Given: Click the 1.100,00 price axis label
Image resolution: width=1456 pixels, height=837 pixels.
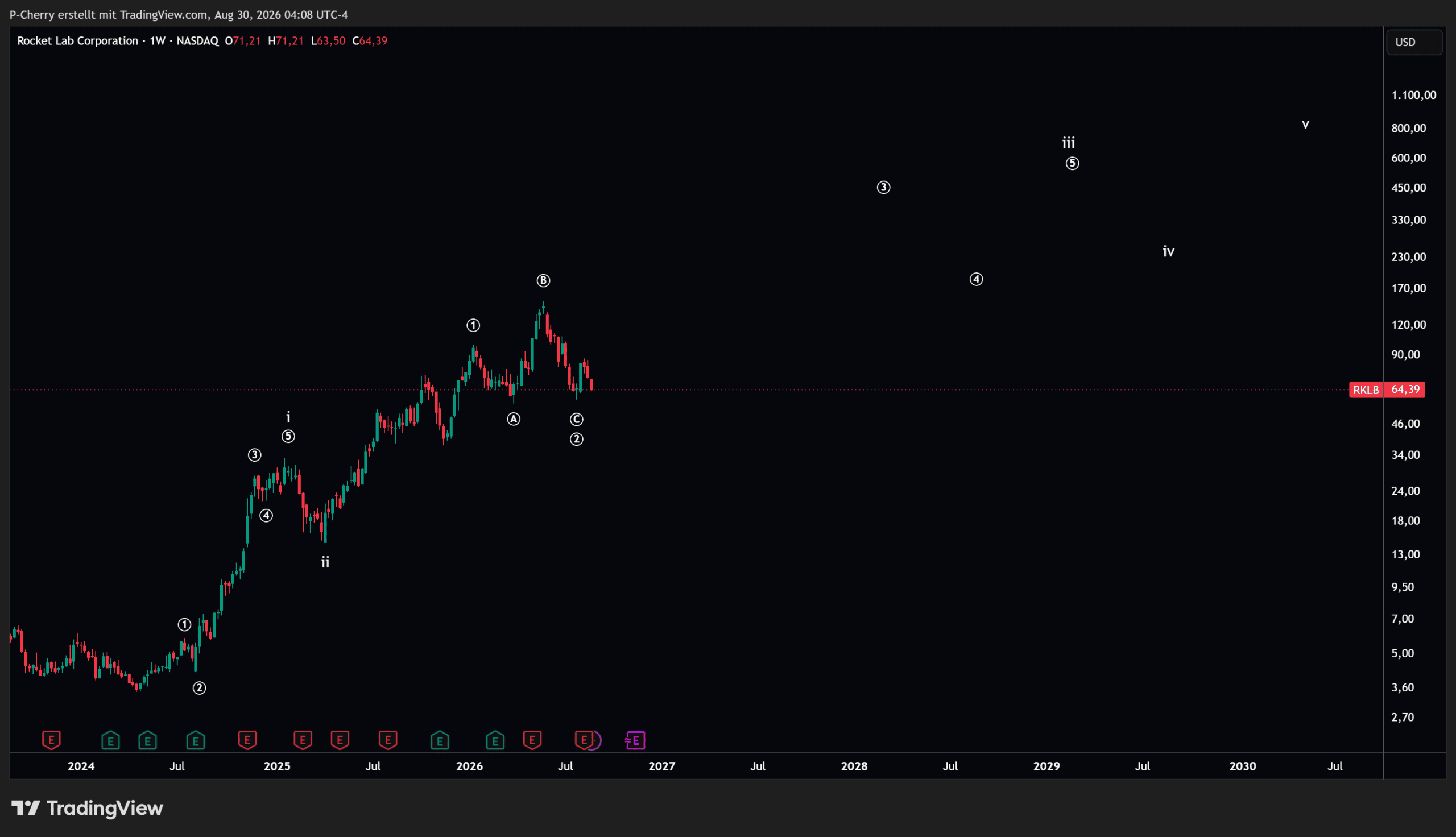Looking at the screenshot, I should (x=1414, y=96).
